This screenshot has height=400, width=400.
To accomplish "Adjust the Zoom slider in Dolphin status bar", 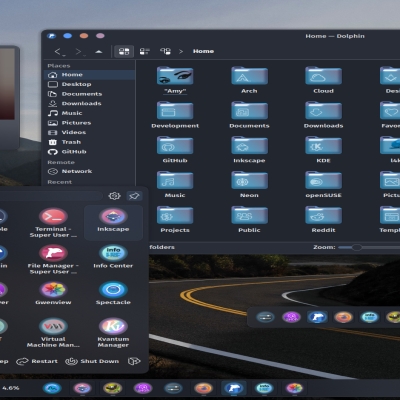I will tap(357, 247).
